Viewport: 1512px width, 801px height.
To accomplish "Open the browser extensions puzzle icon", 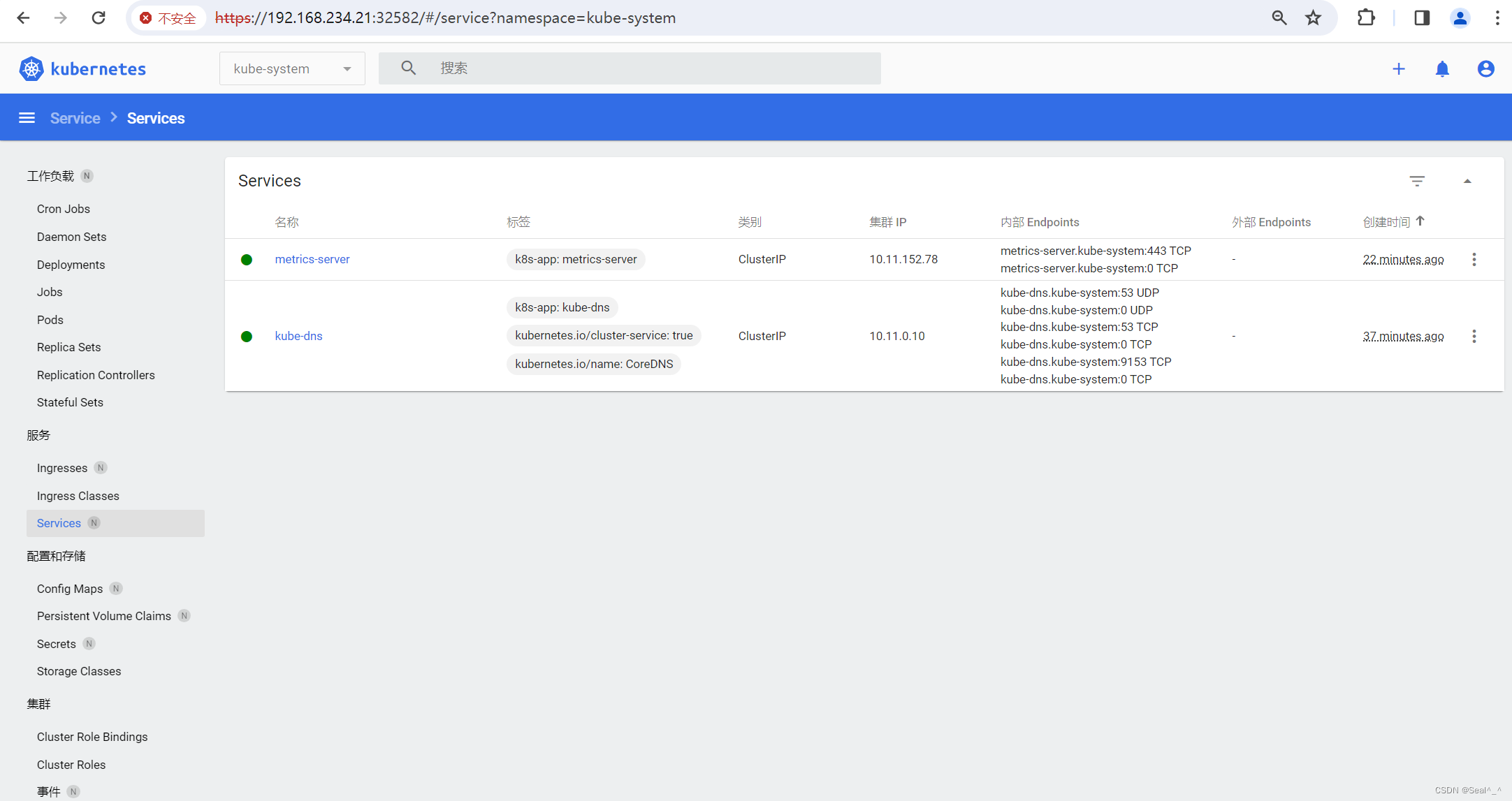I will point(1366,17).
